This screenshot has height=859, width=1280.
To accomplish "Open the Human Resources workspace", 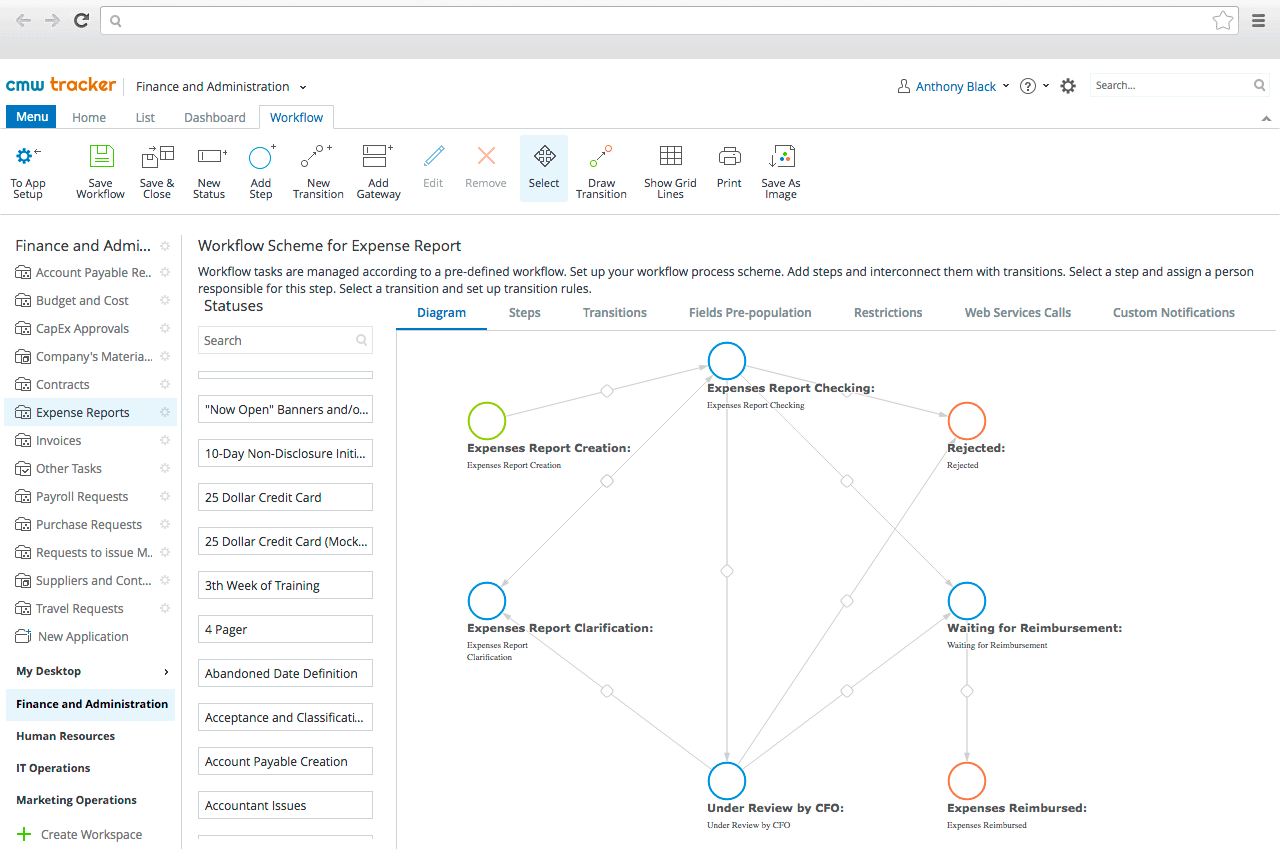I will pyautogui.click(x=65, y=736).
